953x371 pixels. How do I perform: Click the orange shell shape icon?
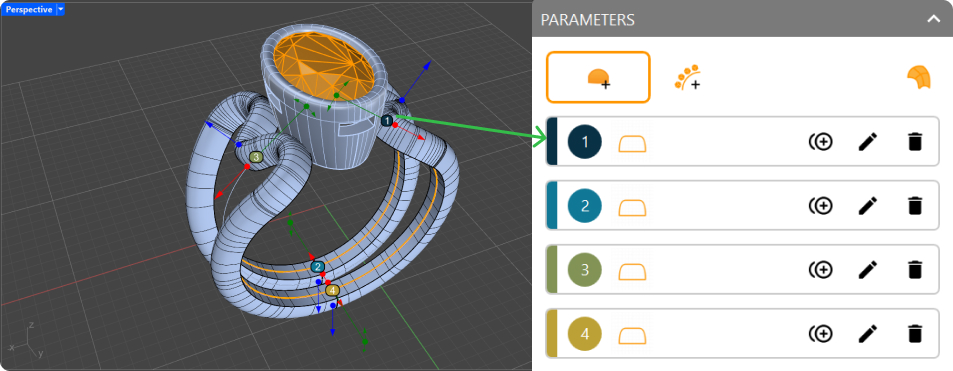click(x=919, y=78)
